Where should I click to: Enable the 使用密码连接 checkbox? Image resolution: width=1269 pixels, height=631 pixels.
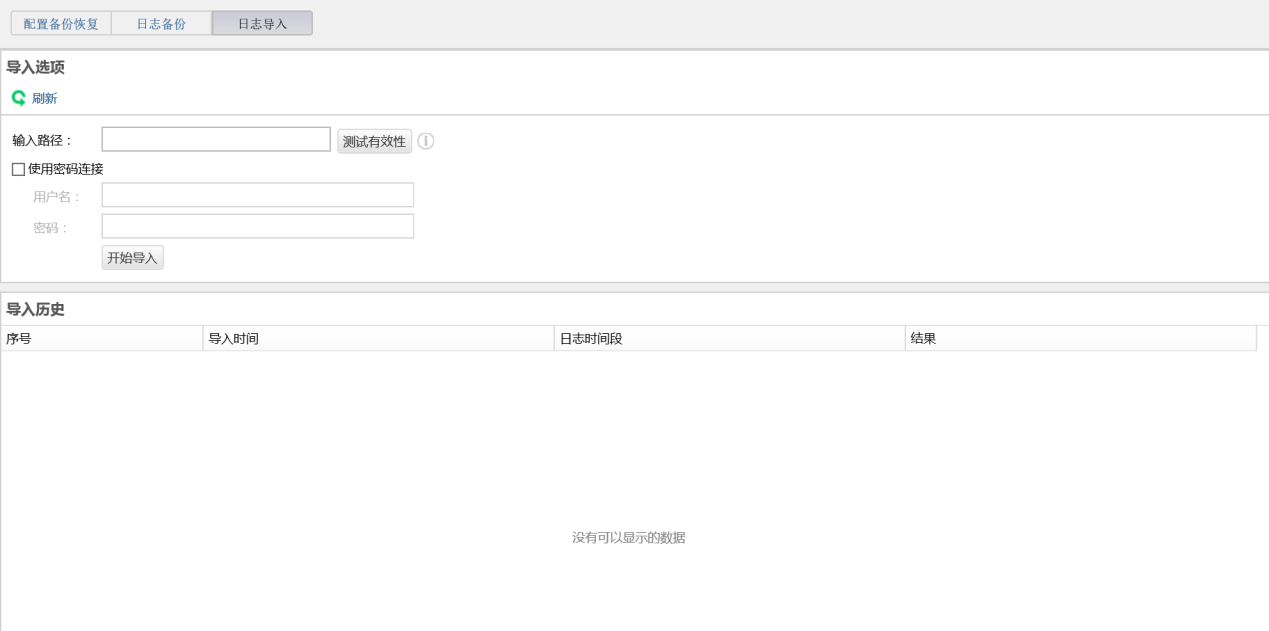[x=18, y=169]
